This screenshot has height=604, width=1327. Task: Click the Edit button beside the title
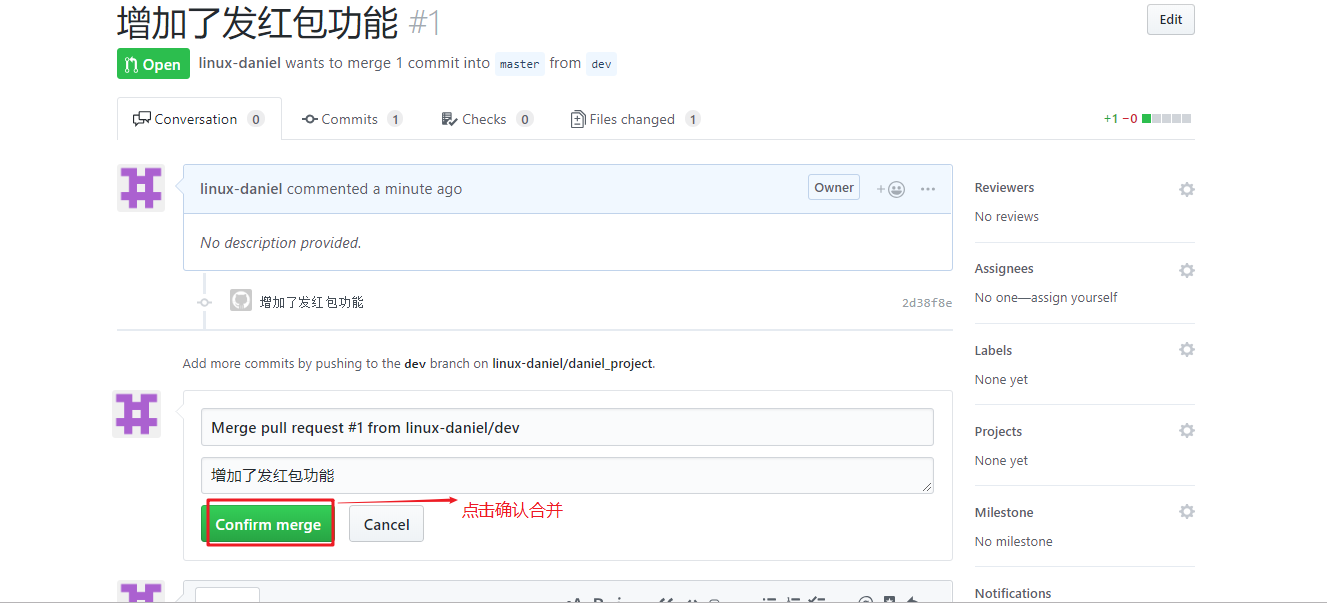(x=1170, y=19)
